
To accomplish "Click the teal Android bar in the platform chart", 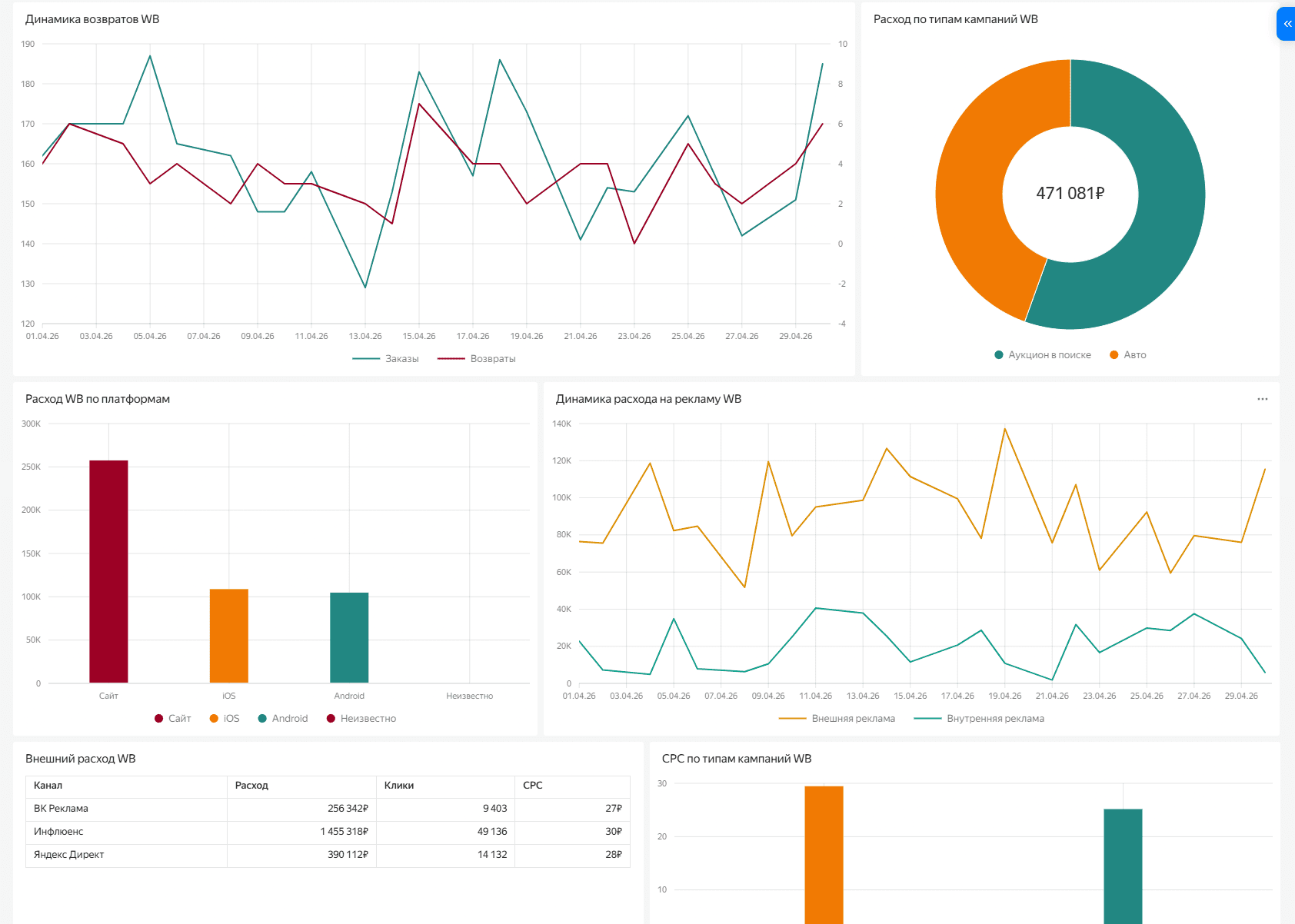I will click(x=349, y=638).
